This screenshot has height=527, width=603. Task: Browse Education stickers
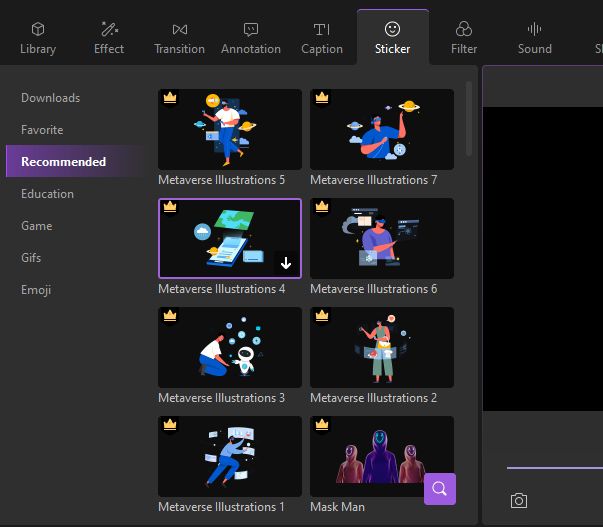click(x=47, y=193)
